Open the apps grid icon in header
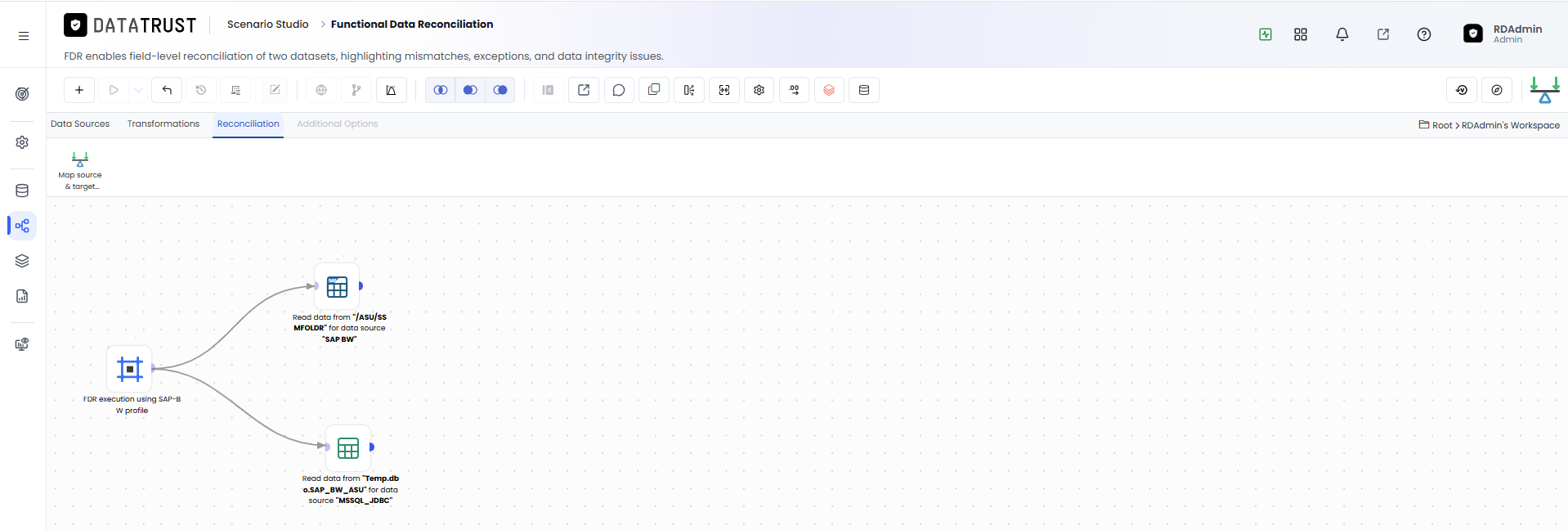The height and width of the screenshot is (530, 1568). coord(1301,34)
